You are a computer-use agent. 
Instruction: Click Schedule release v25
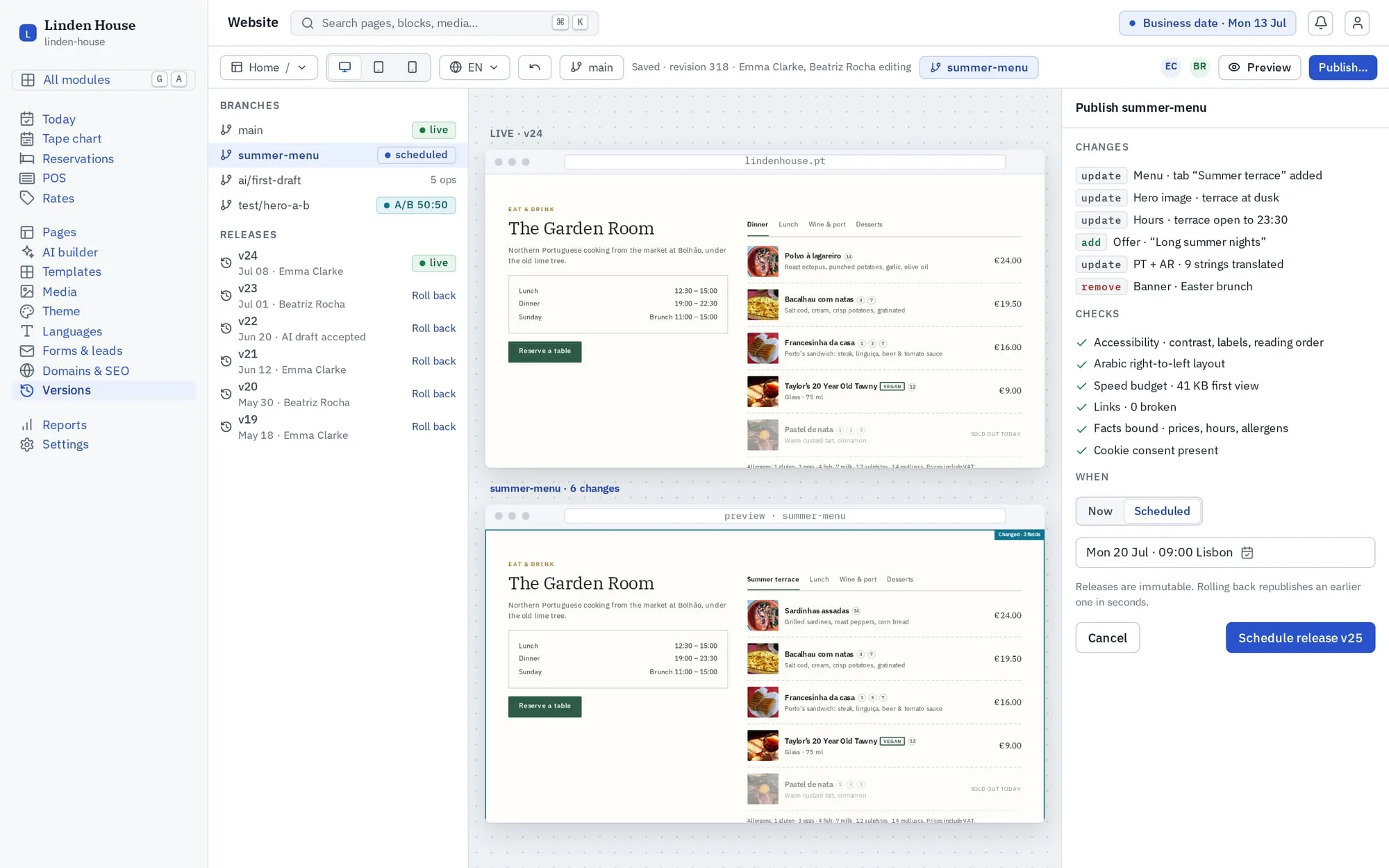pos(1300,638)
